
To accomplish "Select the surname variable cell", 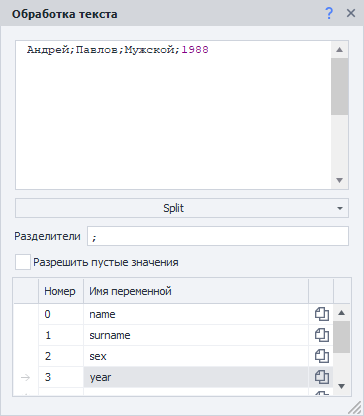I will 196,335.
